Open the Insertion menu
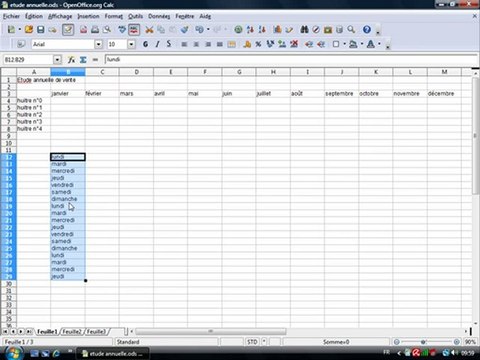Viewport: 480px width, 360px height. click(x=88, y=16)
